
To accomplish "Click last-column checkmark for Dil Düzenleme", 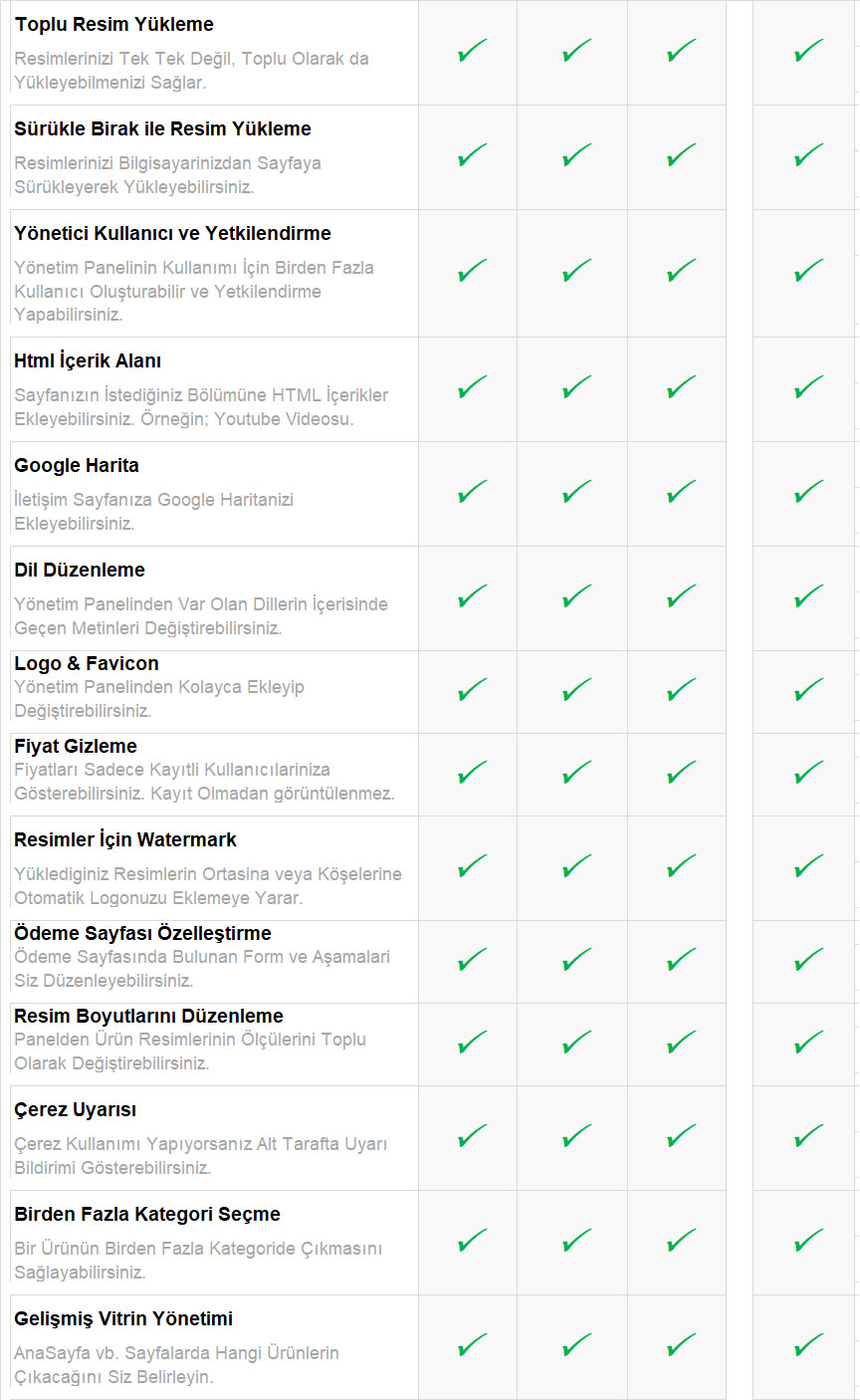I will point(809,596).
